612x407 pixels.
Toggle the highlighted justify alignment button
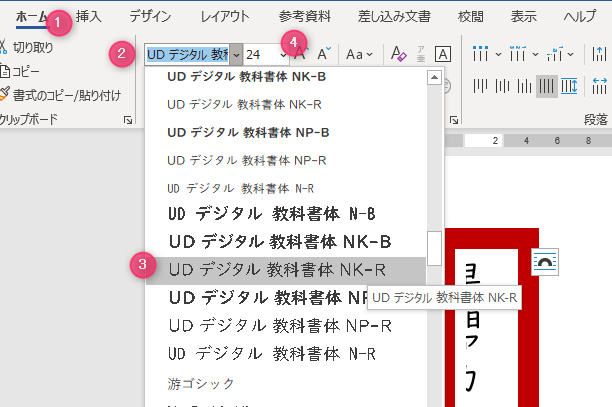[x=547, y=87]
